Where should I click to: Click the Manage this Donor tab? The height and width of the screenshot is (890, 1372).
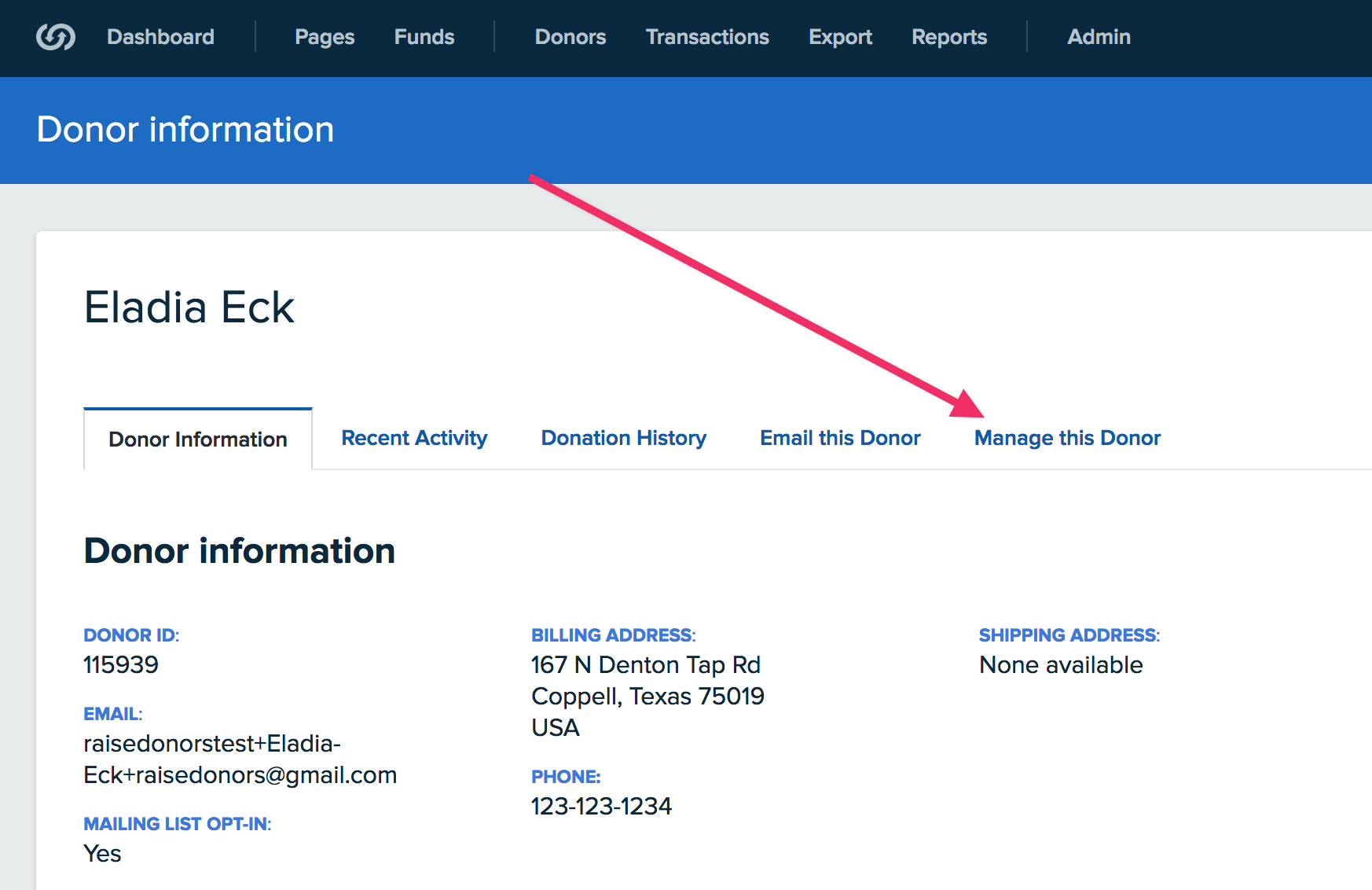(x=1067, y=438)
